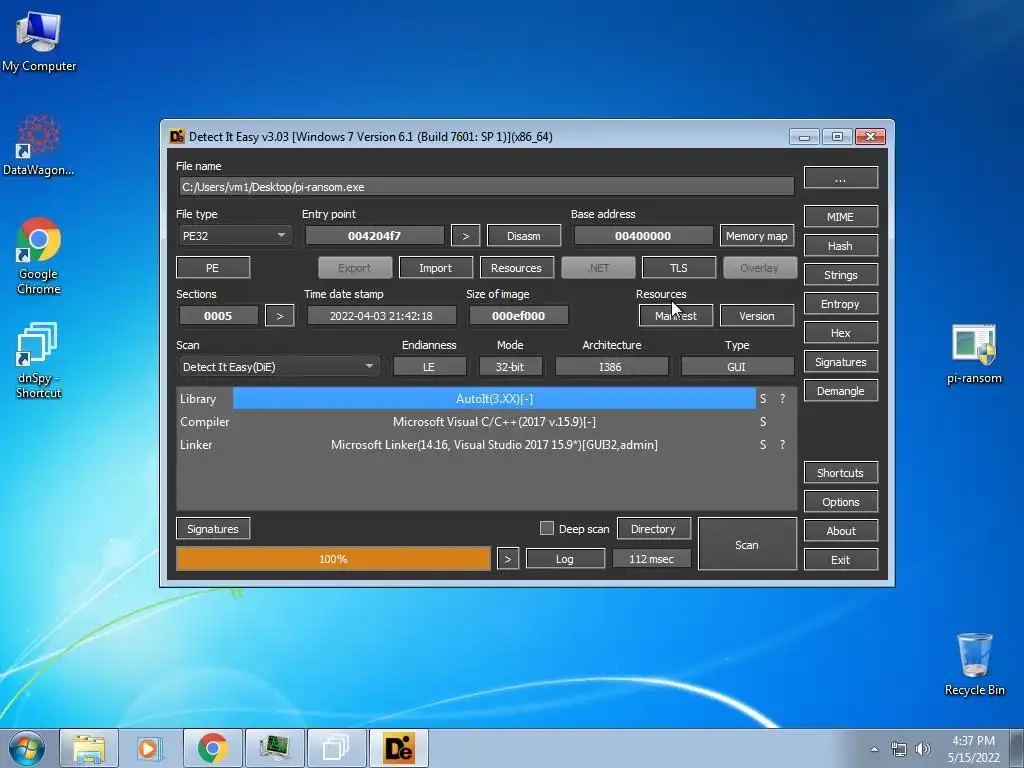Open the Demangle tool
The width and height of the screenshot is (1024, 768).
[840, 391]
